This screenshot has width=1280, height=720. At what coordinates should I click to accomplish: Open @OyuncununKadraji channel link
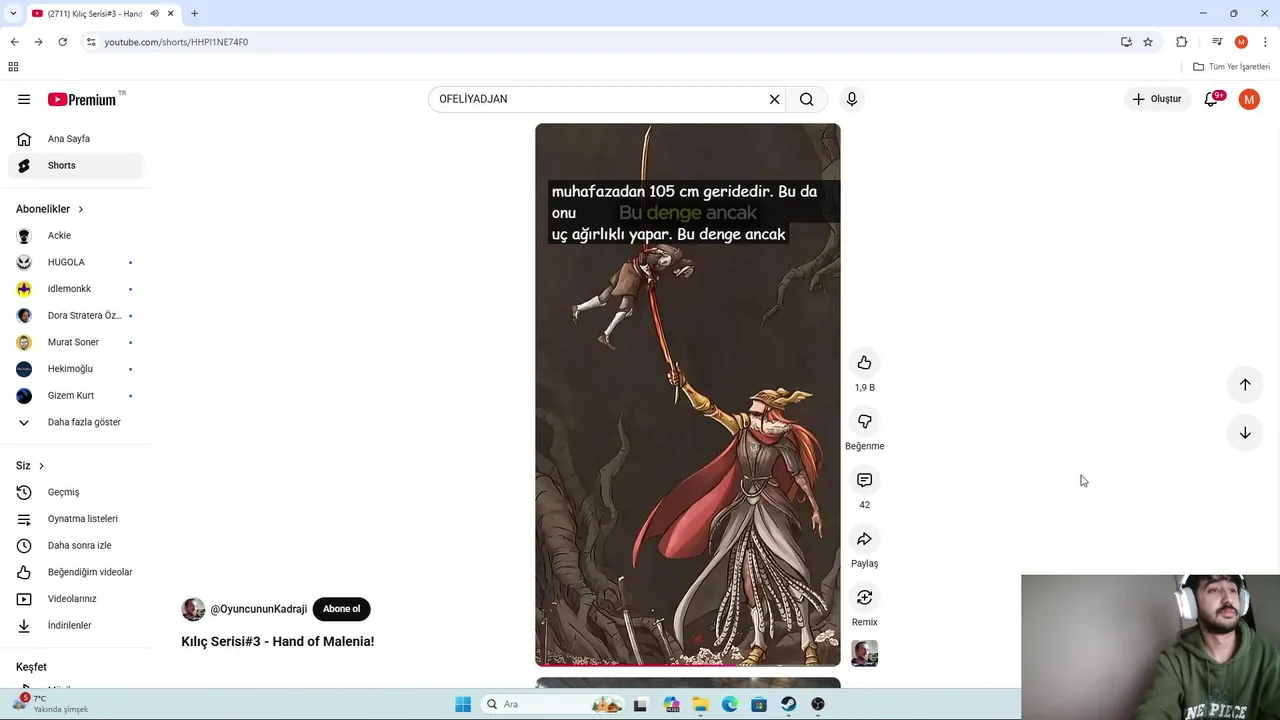[x=258, y=609]
